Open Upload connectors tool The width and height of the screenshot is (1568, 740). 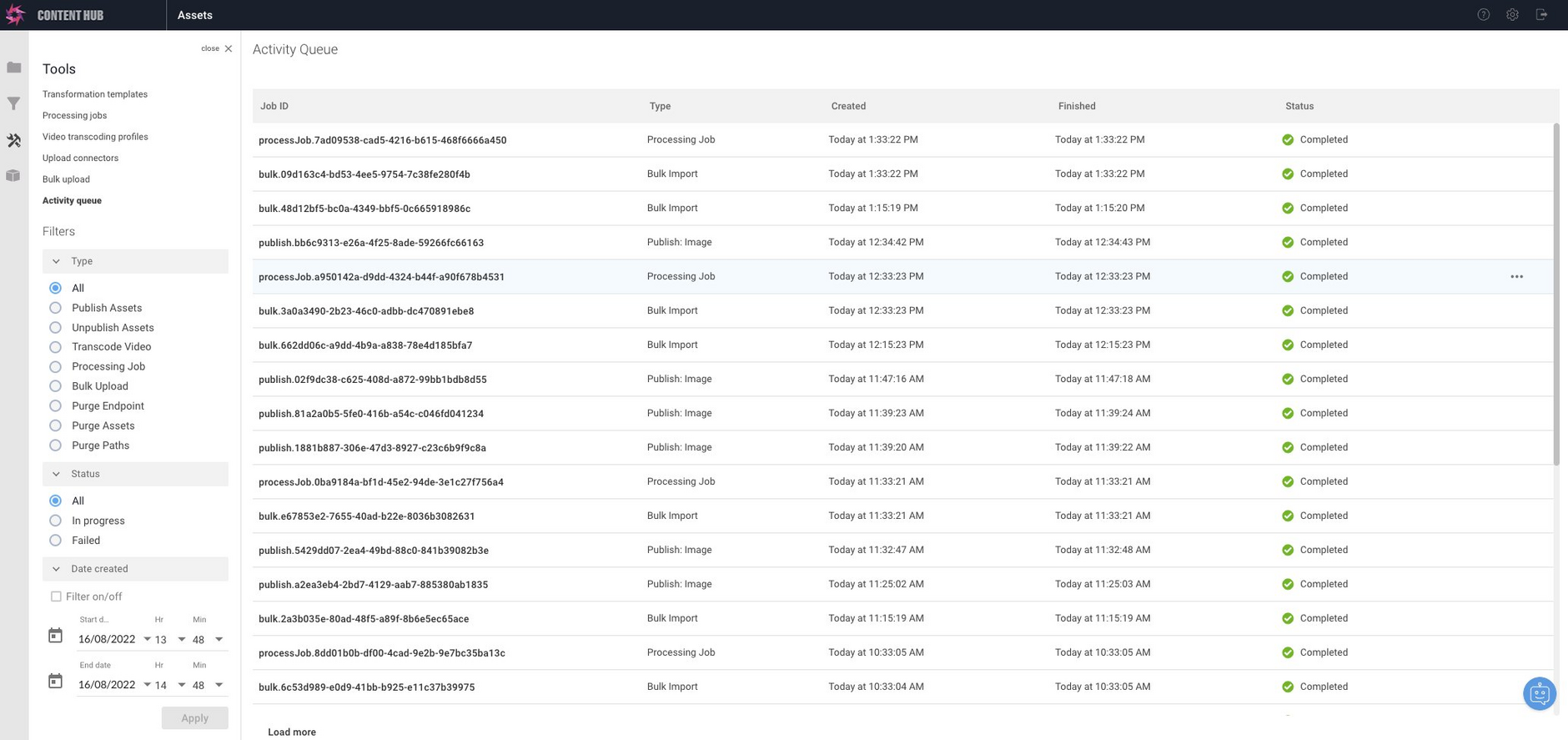(81, 159)
